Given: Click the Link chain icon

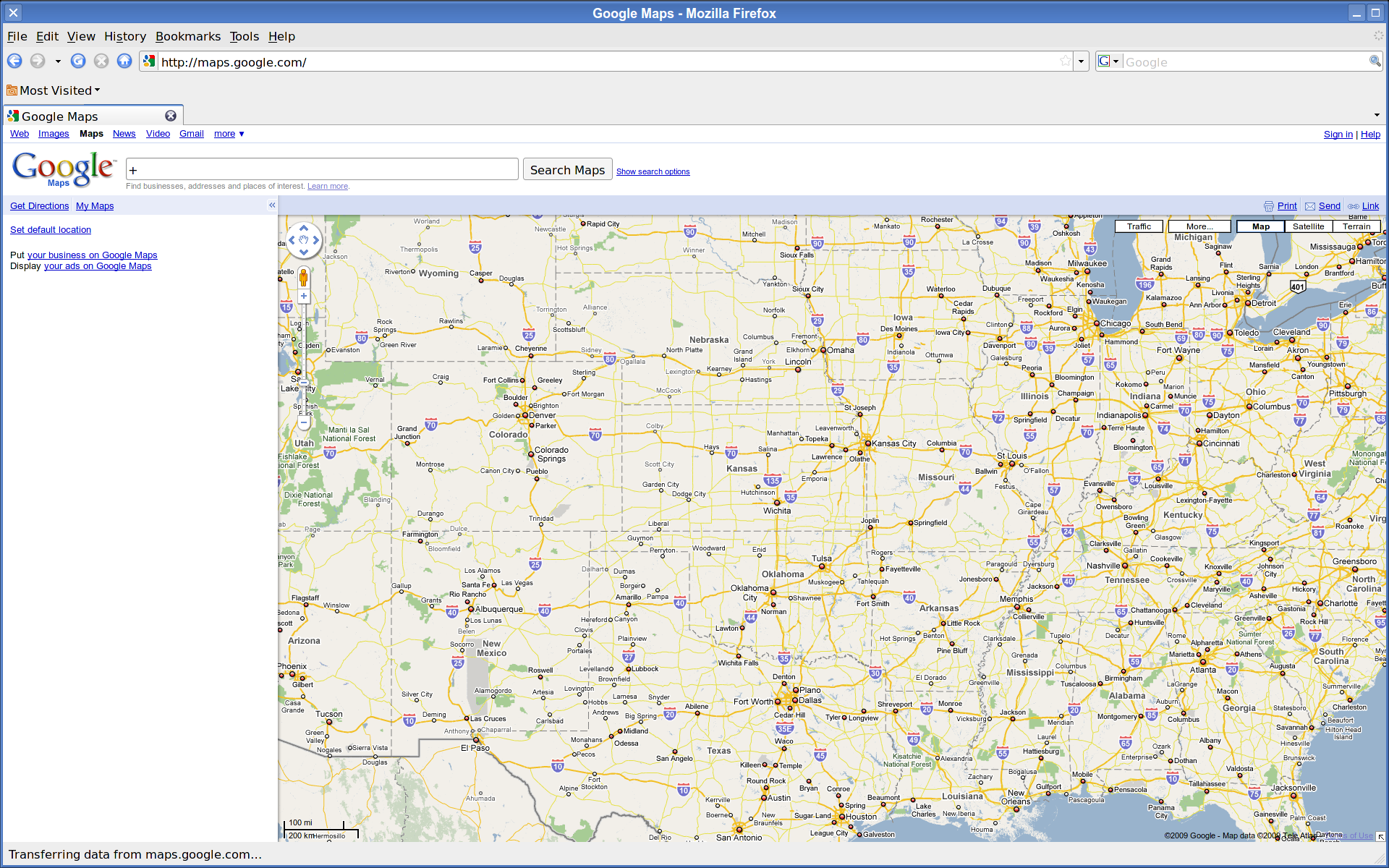Looking at the screenshot, I should tap(1353, 206).
